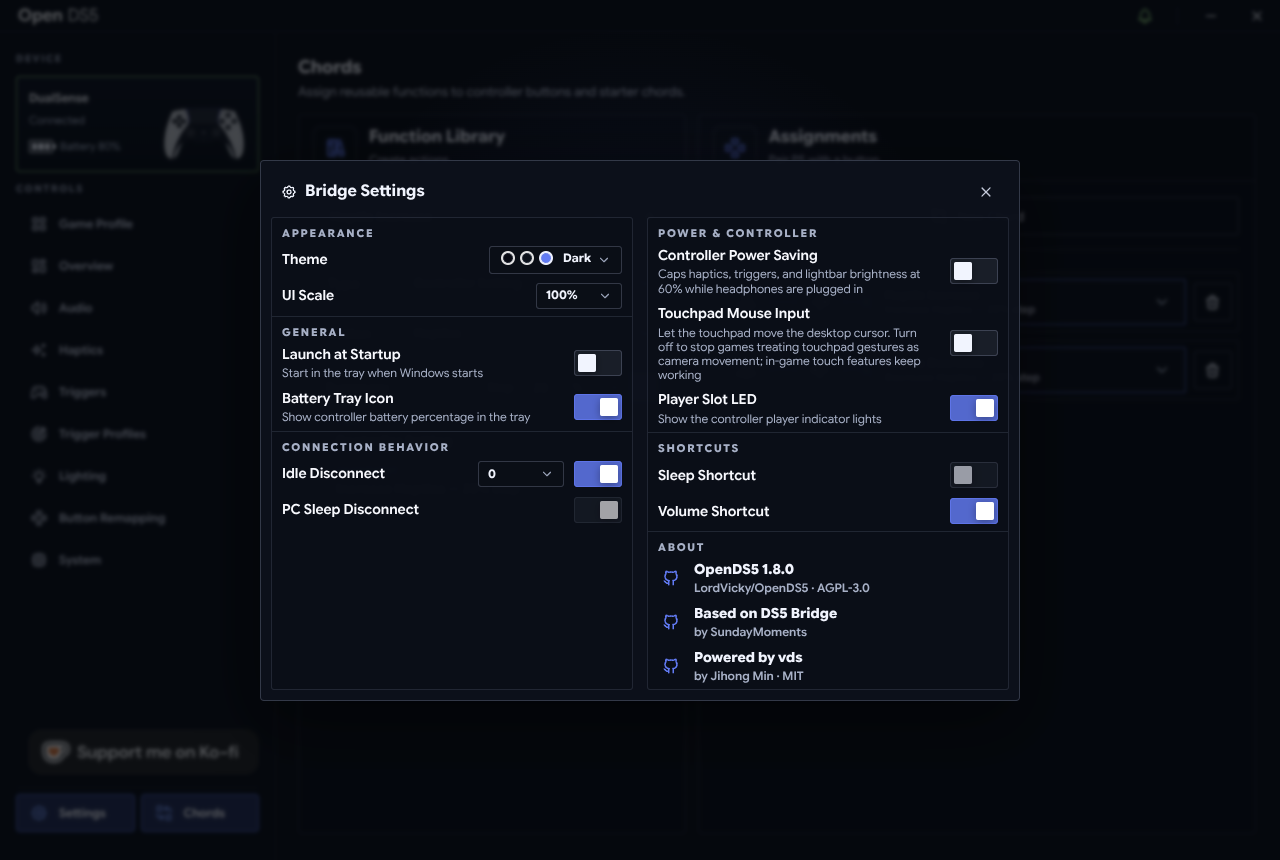Viewport: 1280px width, 860px height.
Task: Click the Audio speaker icon in sidebar
Action: 39,308
